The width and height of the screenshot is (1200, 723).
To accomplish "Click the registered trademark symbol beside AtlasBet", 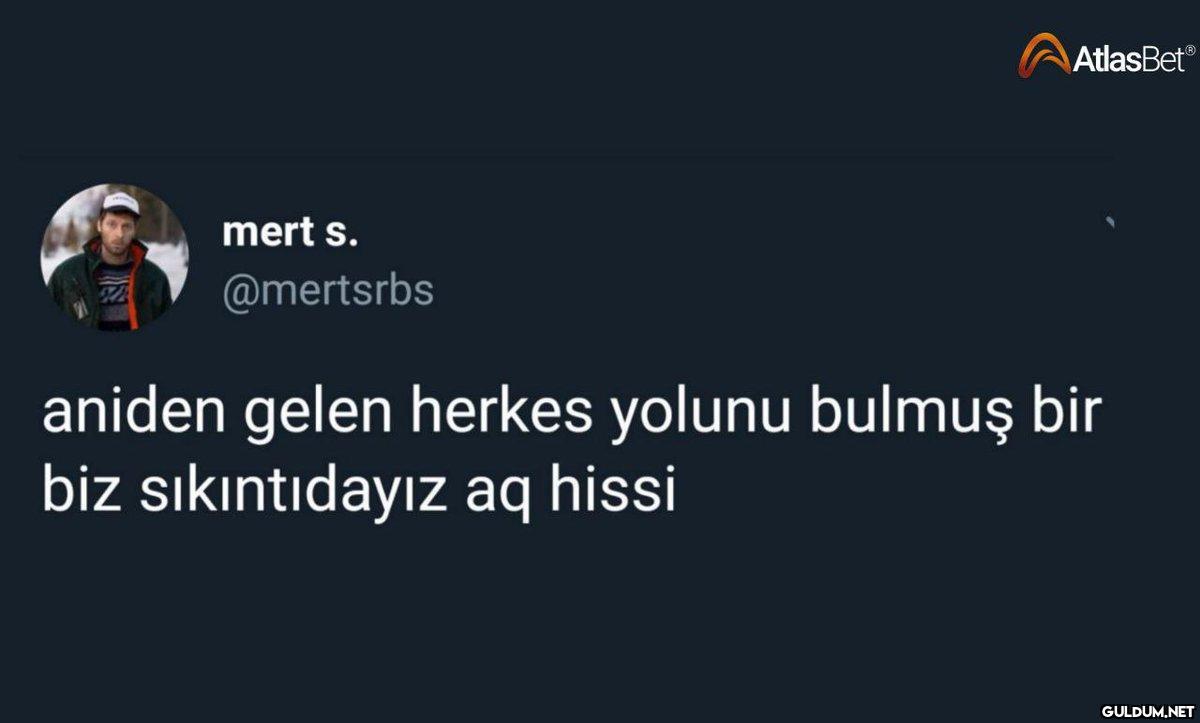I will [x=1190, y=45].
